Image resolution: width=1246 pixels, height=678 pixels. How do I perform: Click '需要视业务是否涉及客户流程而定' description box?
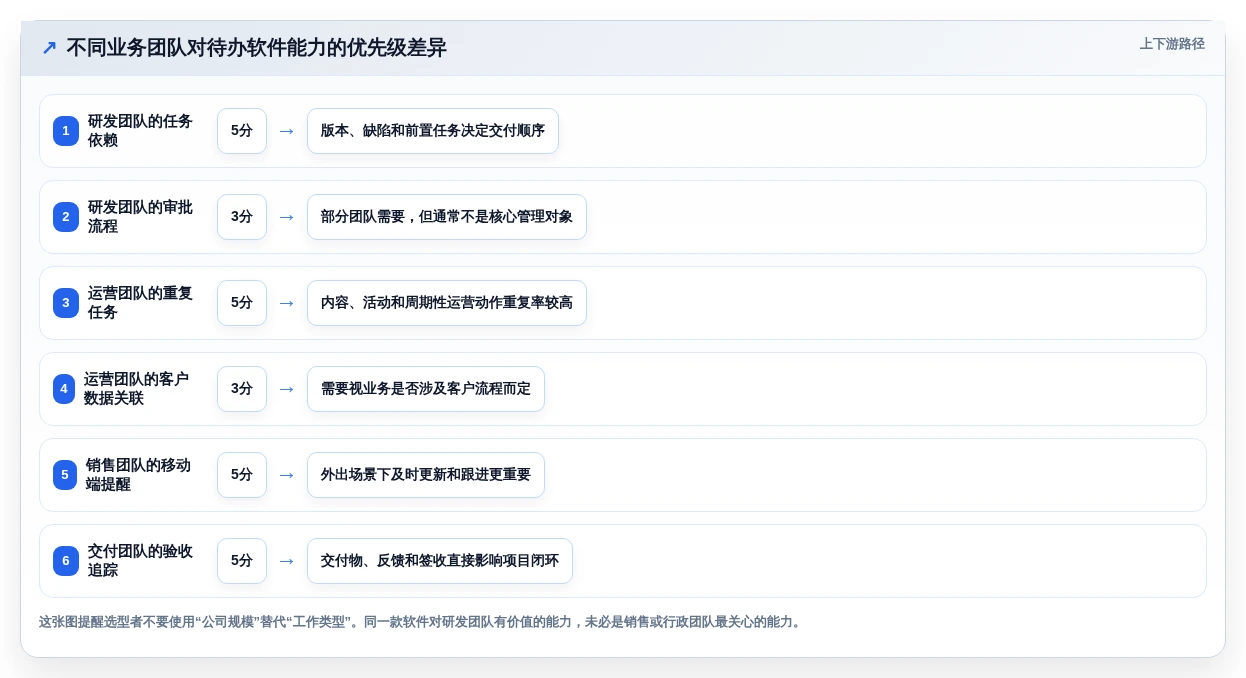(x=426, y=389)
